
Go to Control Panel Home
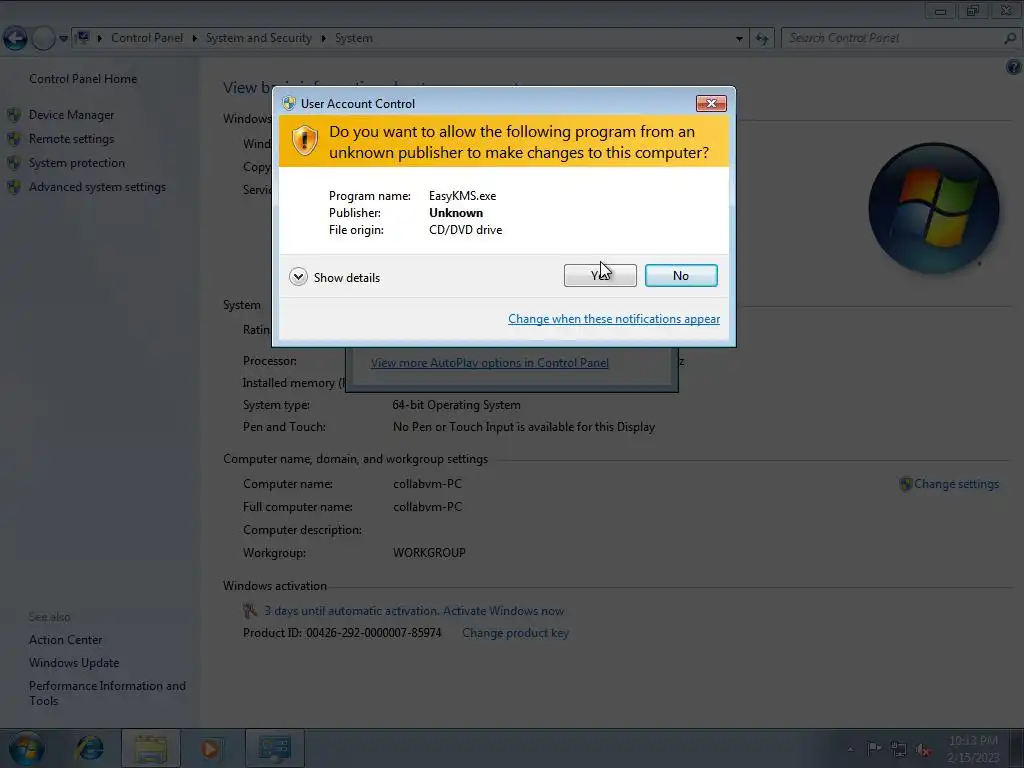point(83,79)
